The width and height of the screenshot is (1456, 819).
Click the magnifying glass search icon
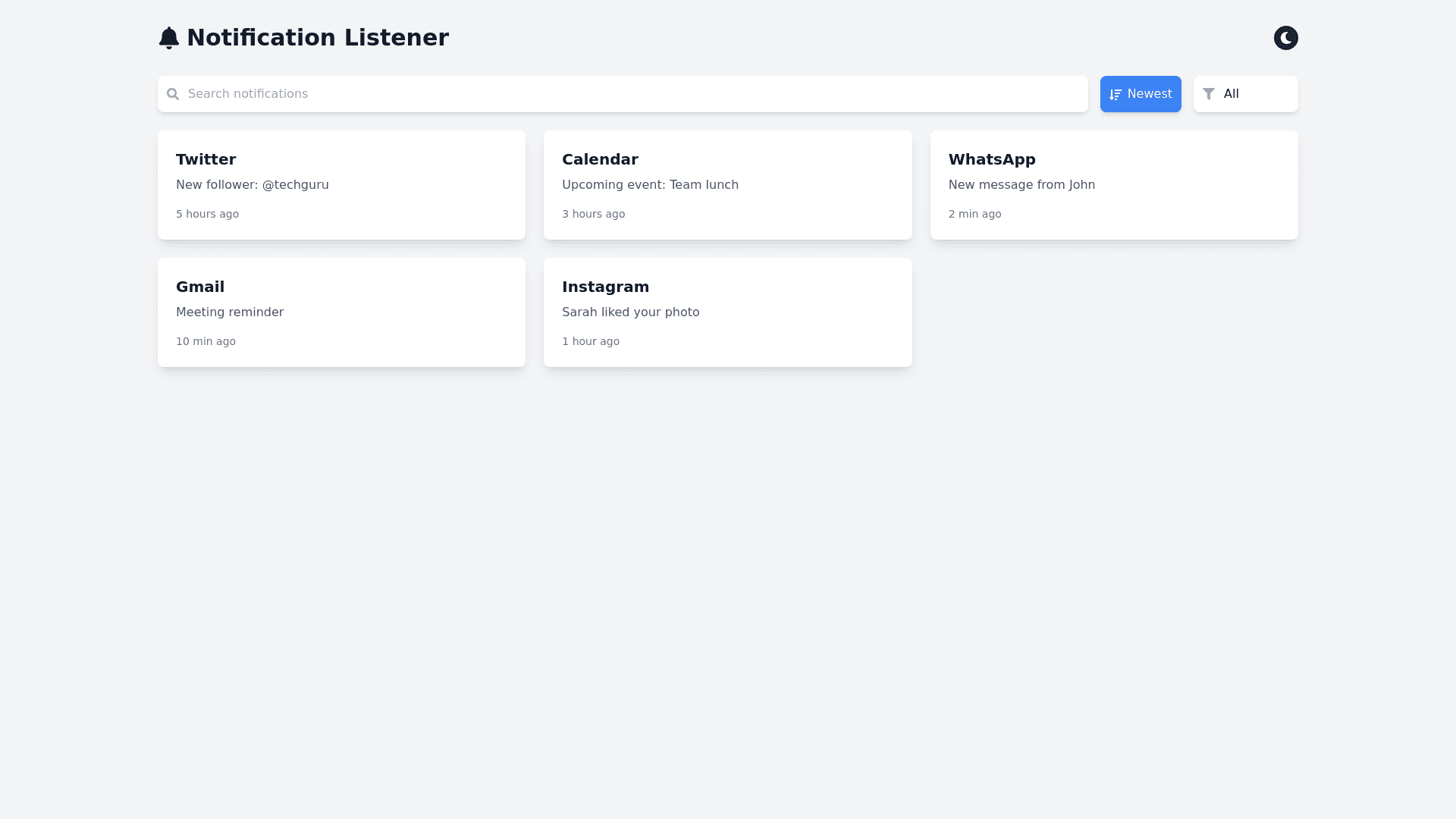173,94
